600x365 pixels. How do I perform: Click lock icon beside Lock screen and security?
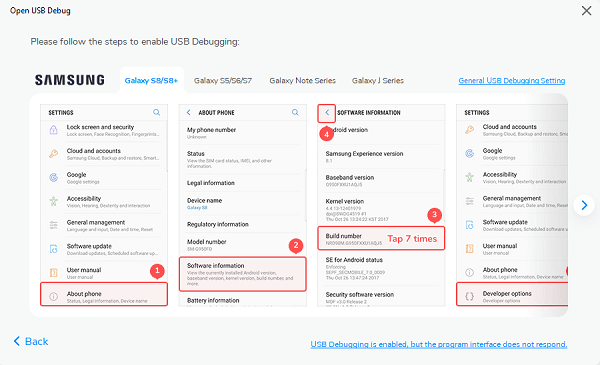(54, 130)
